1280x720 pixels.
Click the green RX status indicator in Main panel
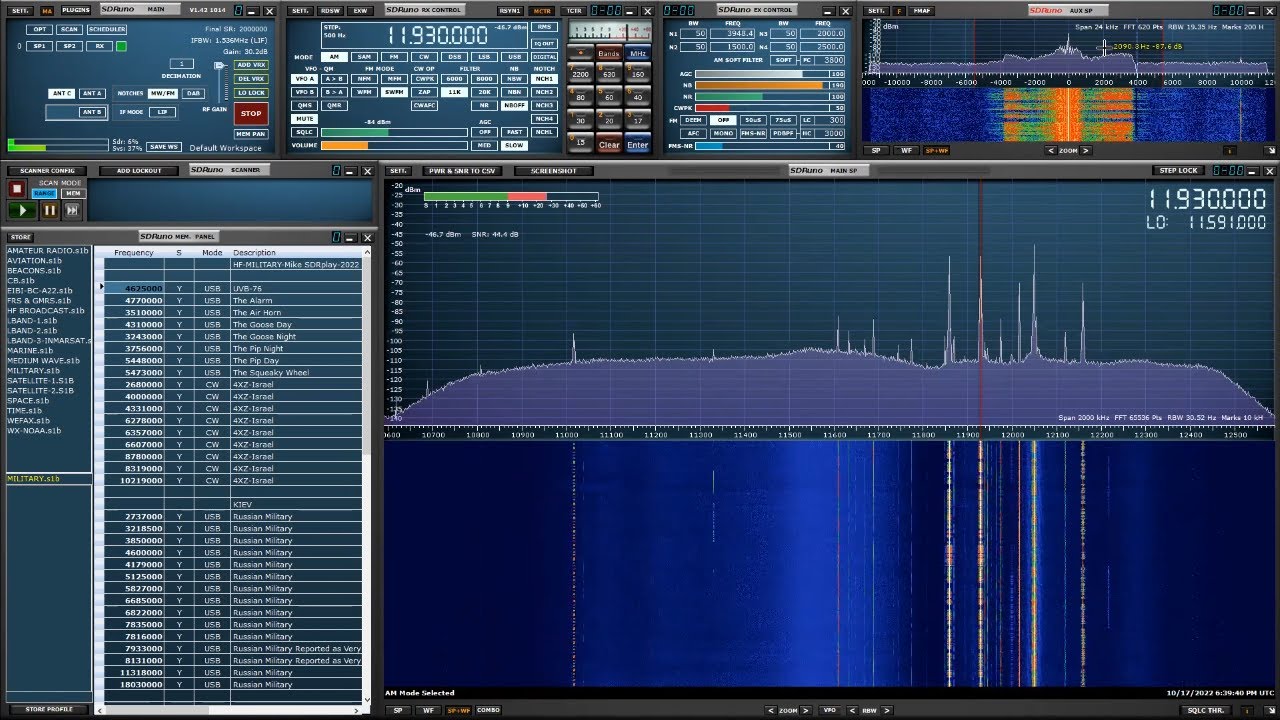[x=122, y=46]
